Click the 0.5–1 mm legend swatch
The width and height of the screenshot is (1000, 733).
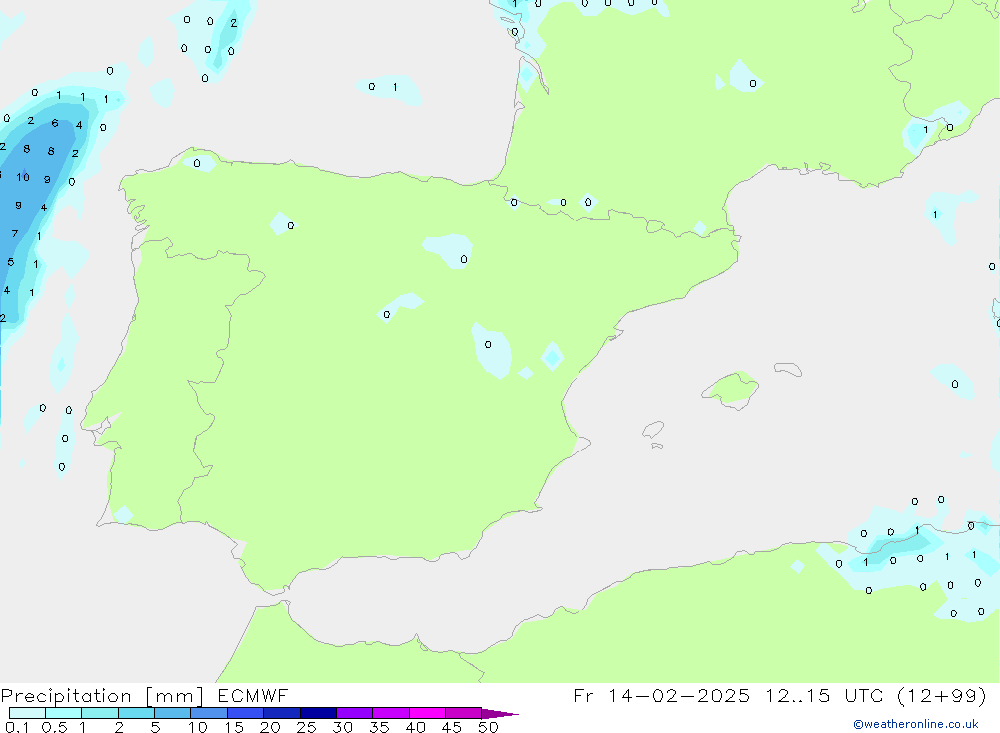point(63,713)
